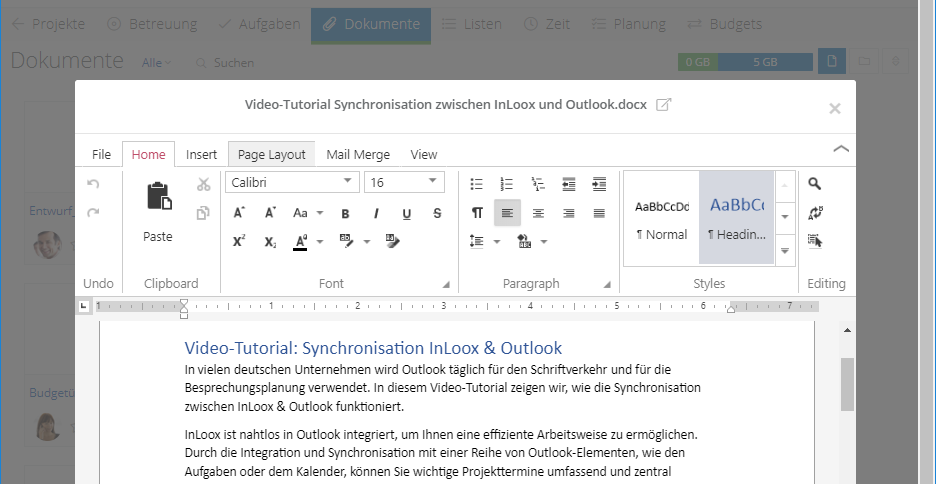
Task: Increase font size with grow icon
Action: click(x=239, y=212)
